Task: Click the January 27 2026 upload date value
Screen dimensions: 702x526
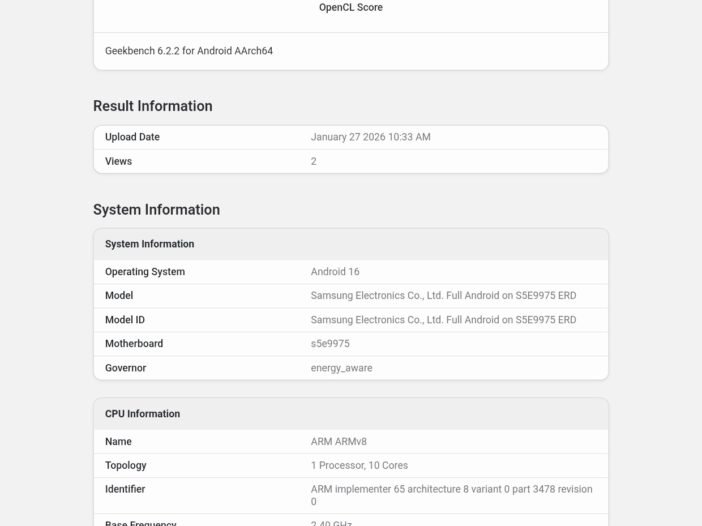Action: coord(370,137)
